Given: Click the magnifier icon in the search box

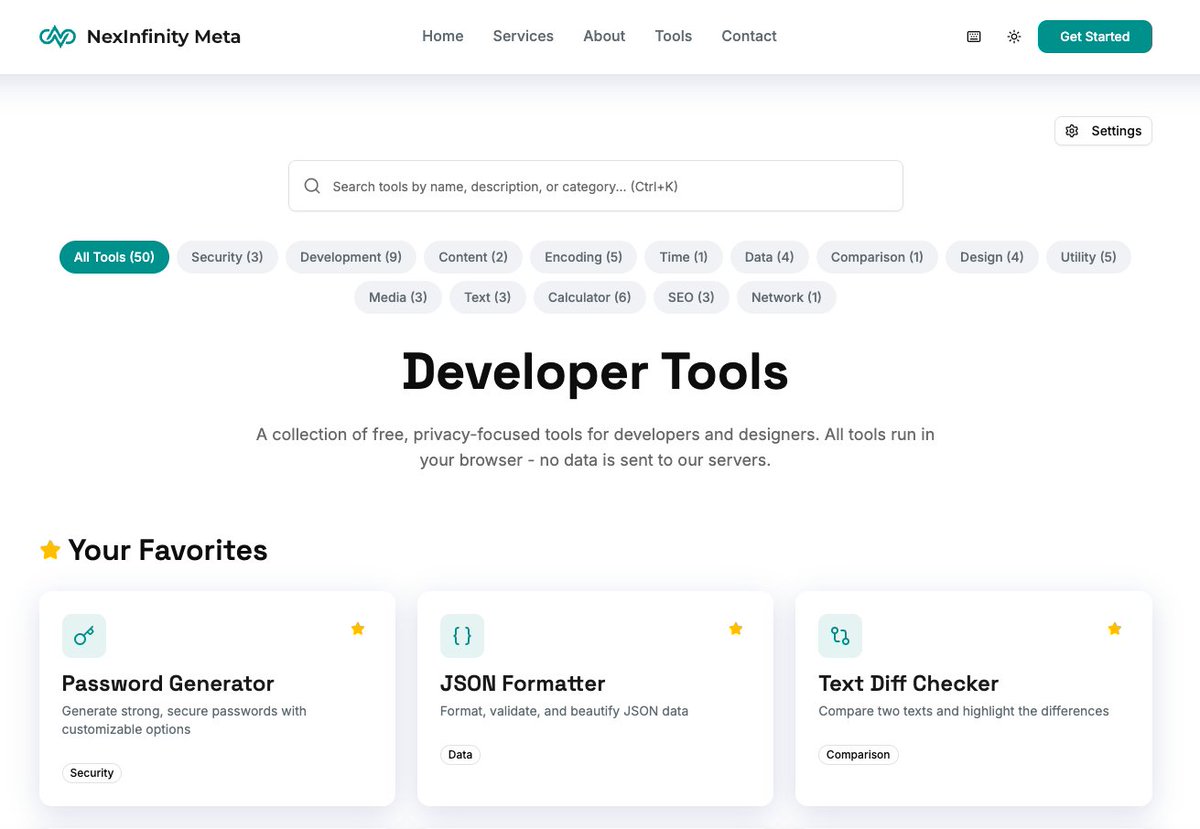Looking at the screenshot, I should click(x=312, y=186).
